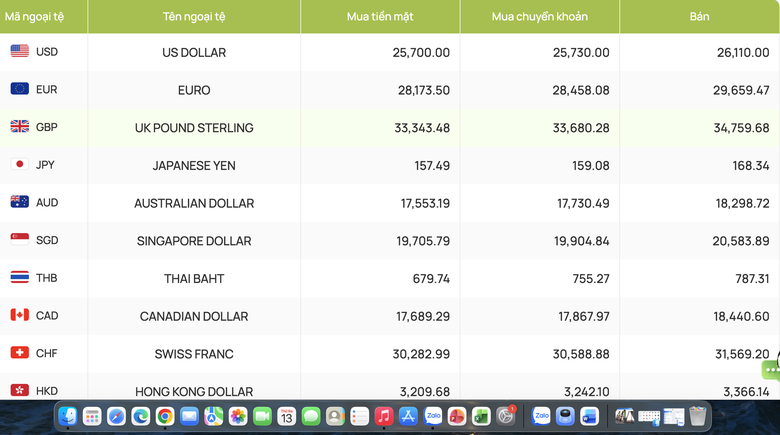Click the JPY Japan flag icon
This screenshot has height=435, width=780.
[20, 164]
